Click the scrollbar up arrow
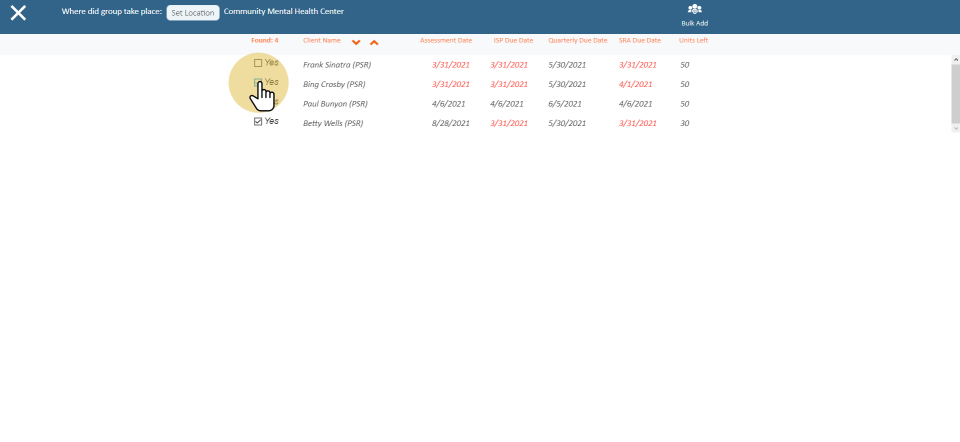960x442 pixels. pyautogui.click(x=954, y=60)
